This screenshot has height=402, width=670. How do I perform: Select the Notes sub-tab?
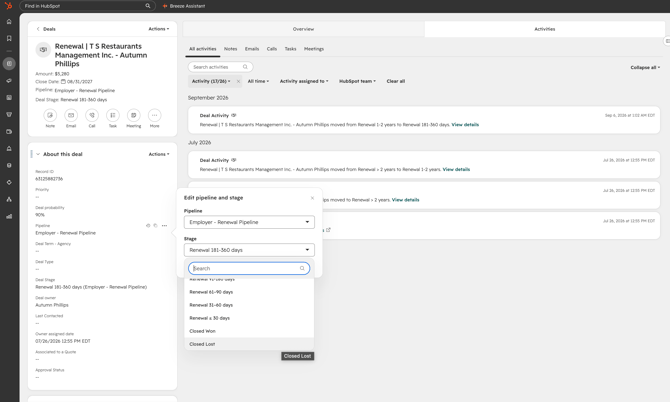pyautogui.click(x=230, y=49)
